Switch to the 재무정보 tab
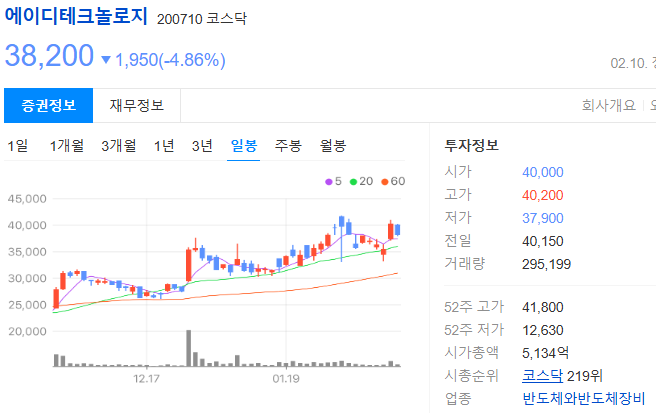This screenshot has height=413, width=656. pyautogui.click(x=137, y=105)
